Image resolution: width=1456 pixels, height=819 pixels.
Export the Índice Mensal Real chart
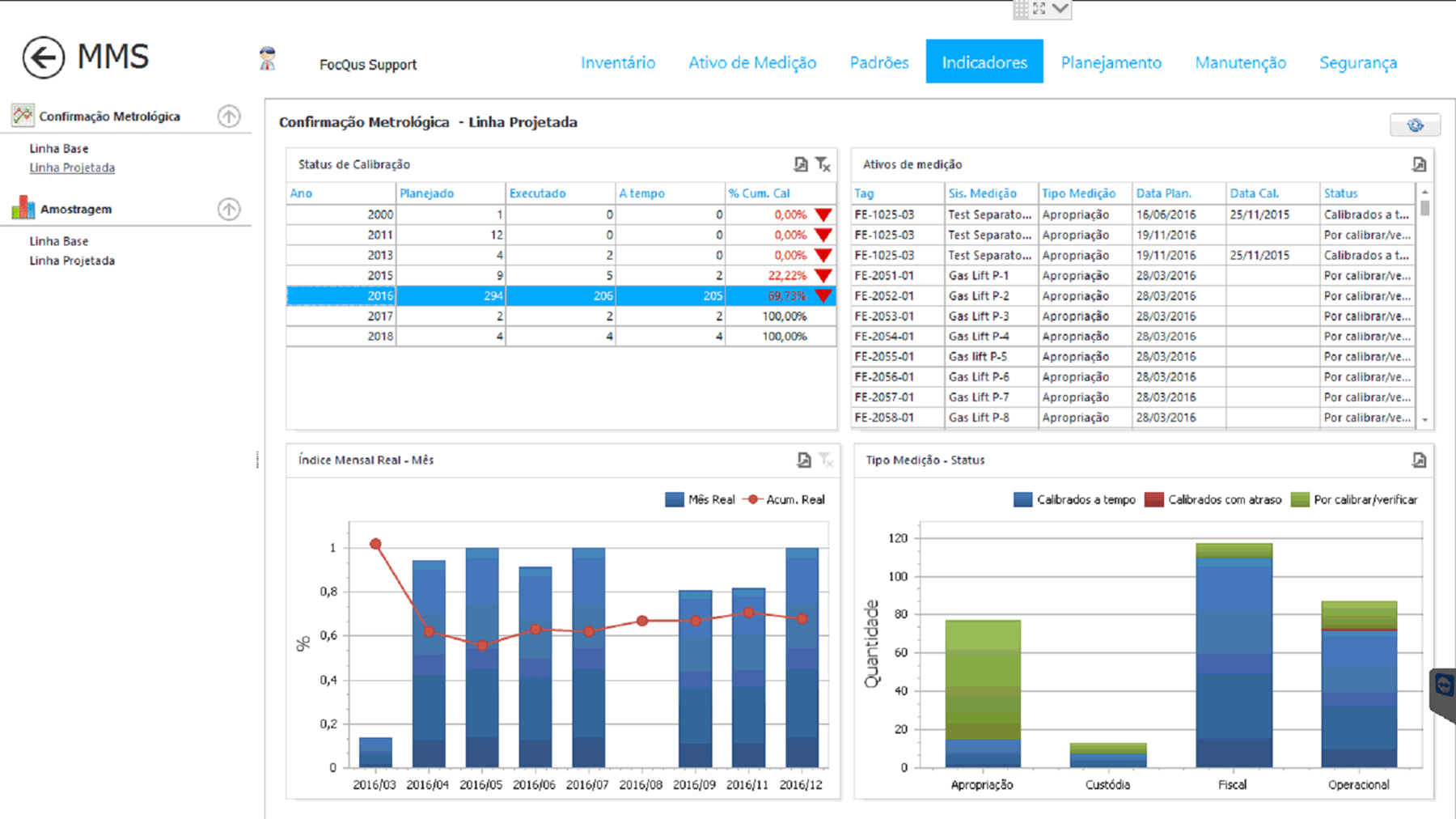tap(803, 460)
